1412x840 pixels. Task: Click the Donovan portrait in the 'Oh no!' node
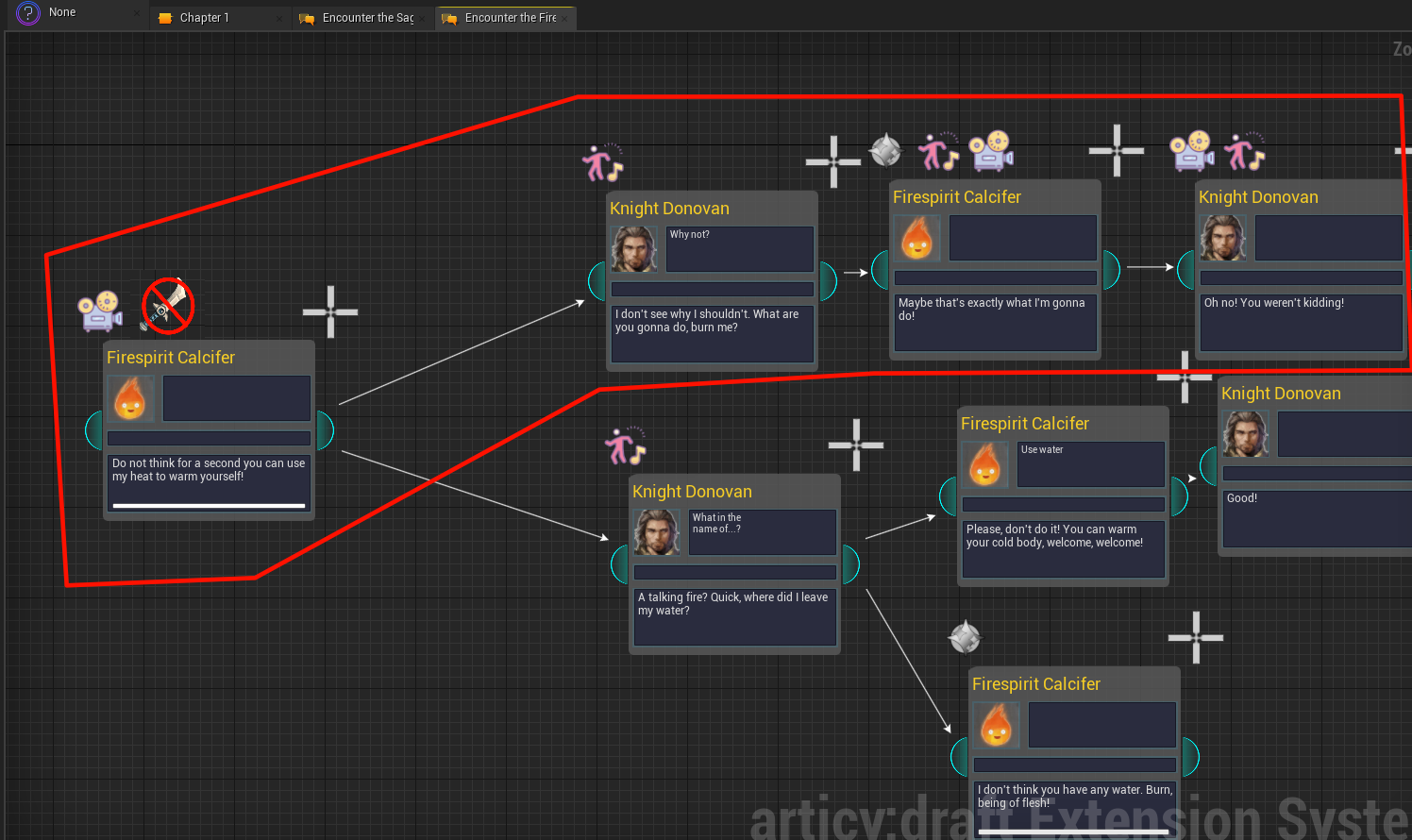click(x=1223, y=238)
